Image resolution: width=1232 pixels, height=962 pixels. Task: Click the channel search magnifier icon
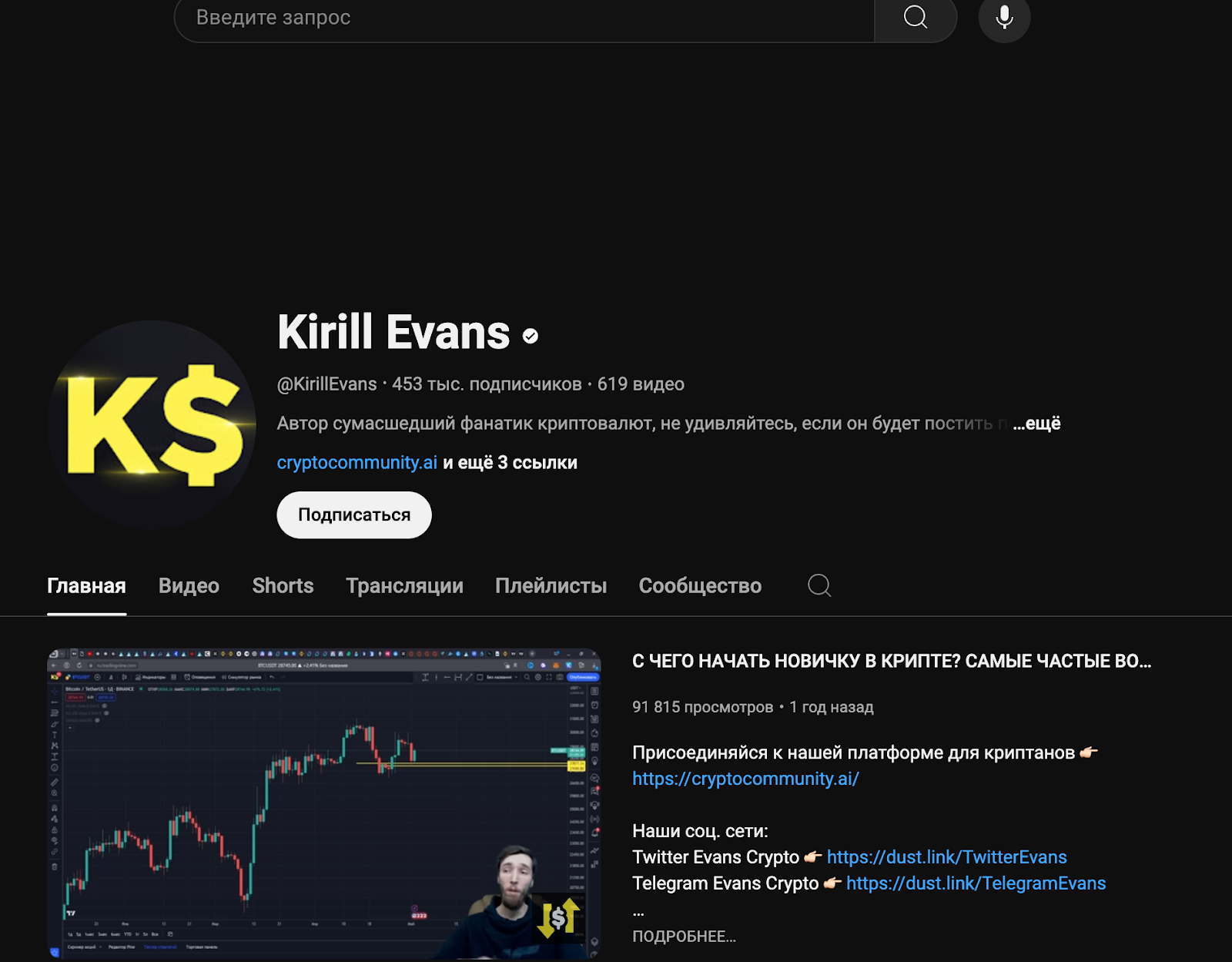pos(819,585)
